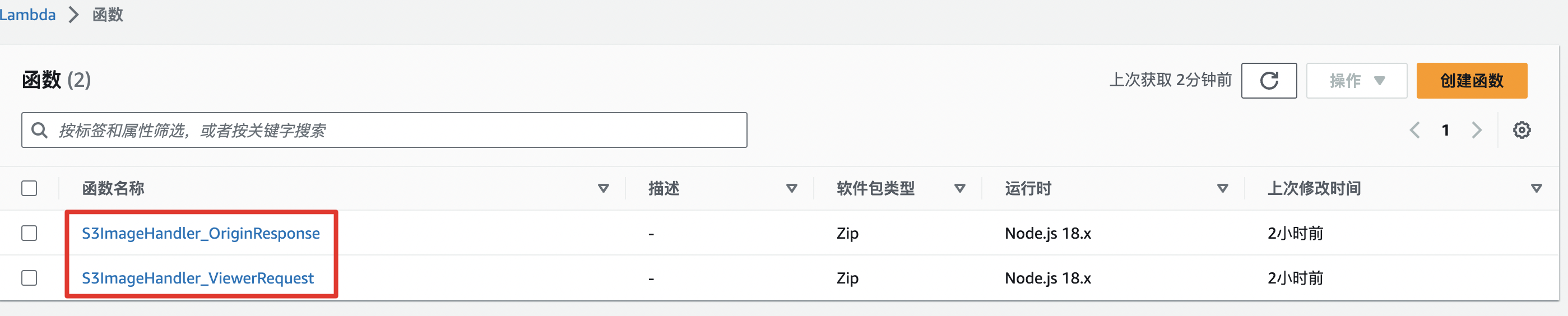The image size is (1568, 316).
Task: Open the 操作 actions dropdown
Action: (x=1356, y=80)
